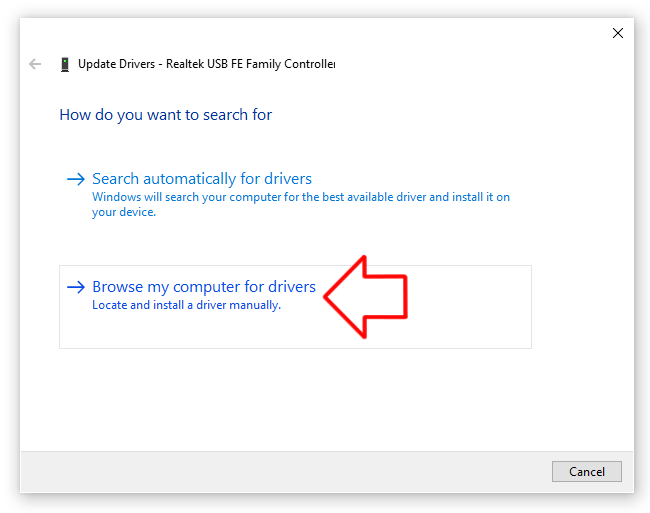This screenshot has height=513, width=650.
Task: Close the Update Drivers dialog with X
Action: (x=618, y=33)
